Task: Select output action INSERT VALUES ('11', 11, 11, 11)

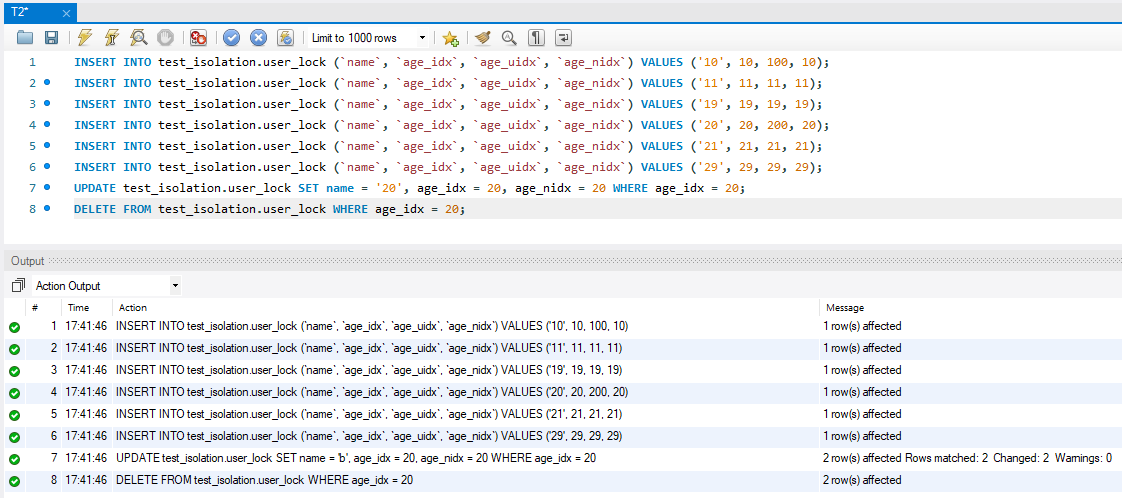Action: [369, 348]
